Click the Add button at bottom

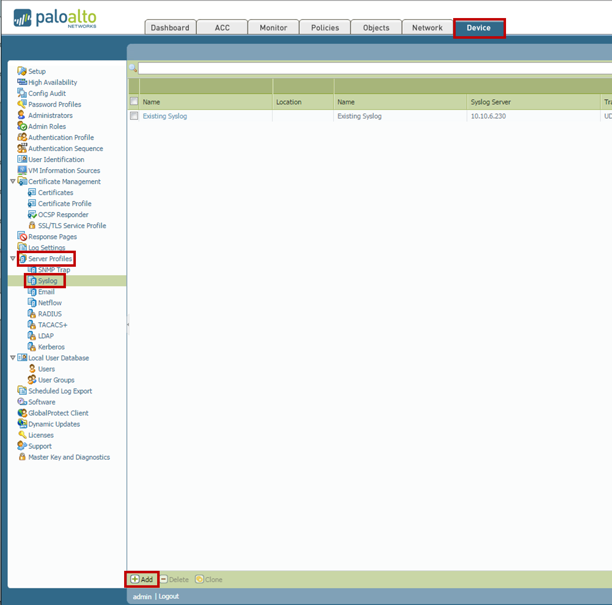click(142, 579)
